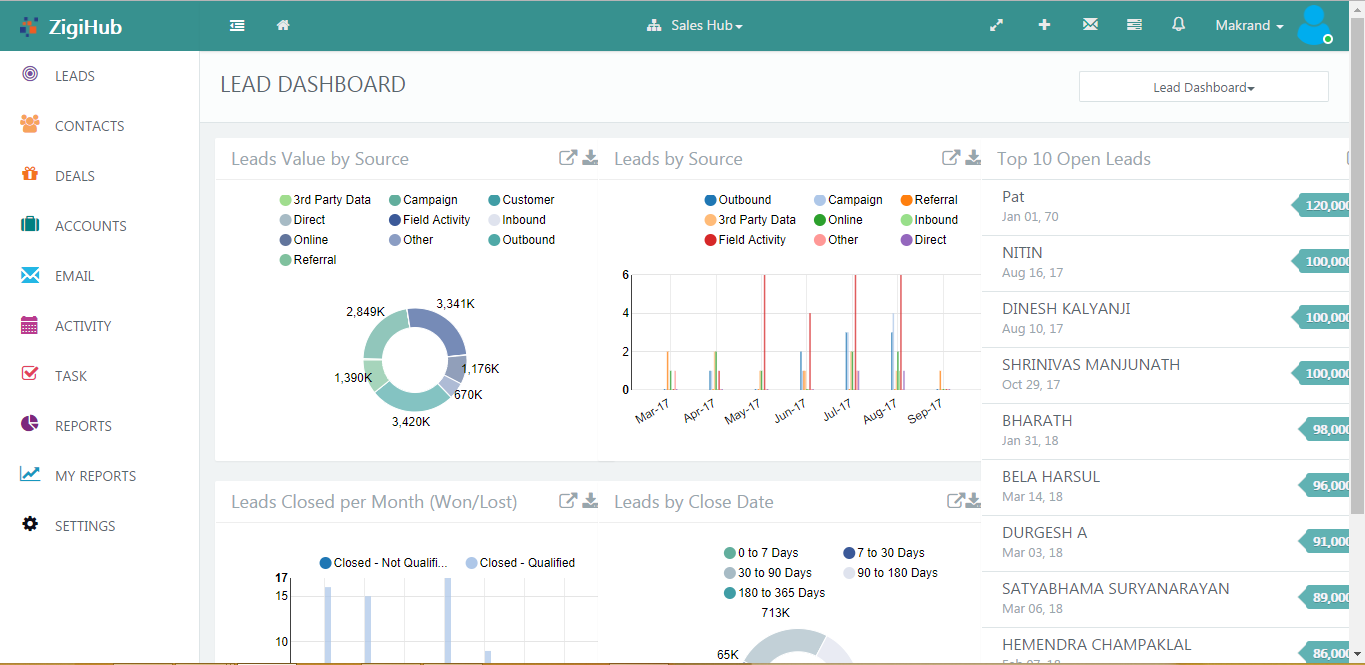Open the Makrand user menu
The image size is (1365, 665).
[1248, 26]
